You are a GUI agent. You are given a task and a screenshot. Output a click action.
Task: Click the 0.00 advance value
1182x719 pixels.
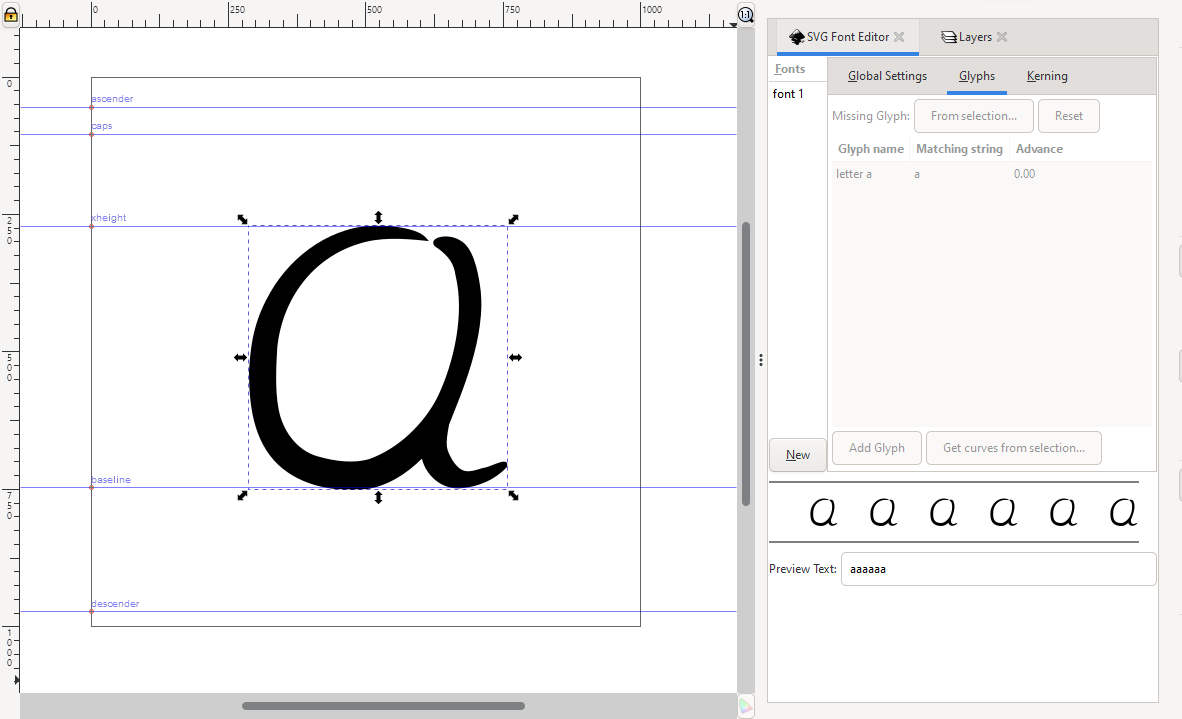click(x=1024, y=174)
